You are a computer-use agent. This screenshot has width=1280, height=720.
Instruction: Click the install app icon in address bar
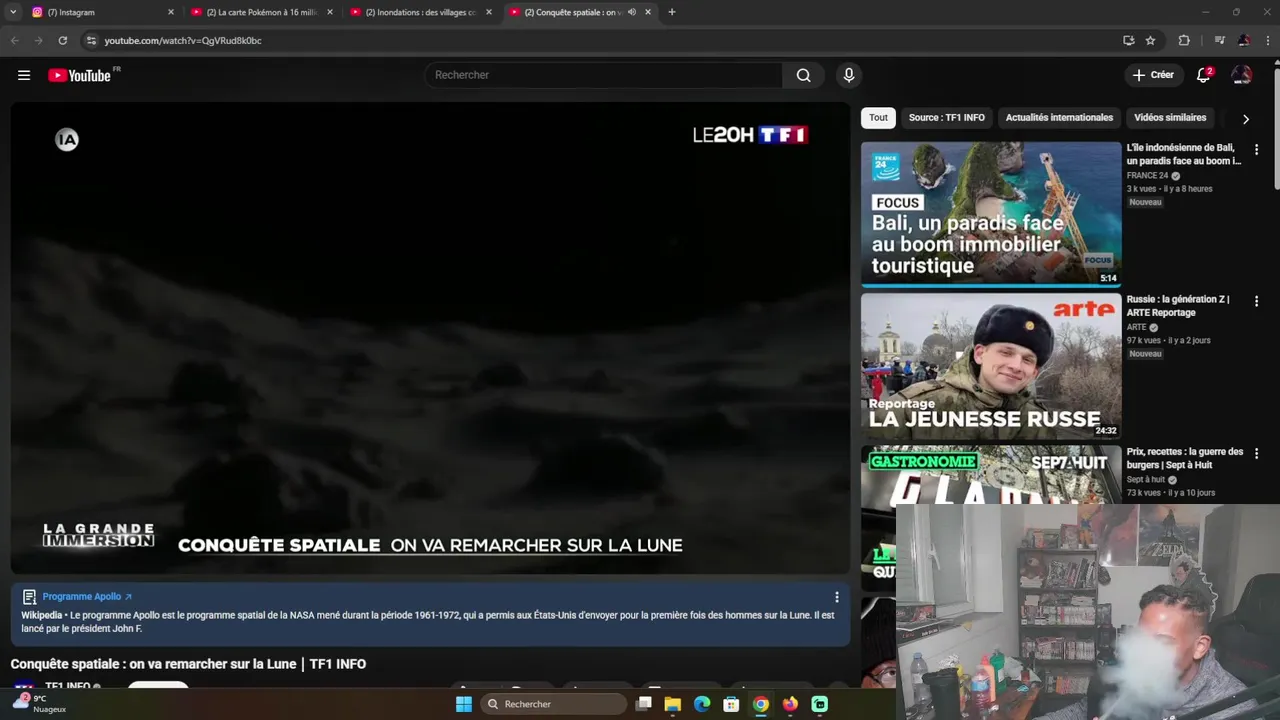coord(1129,41)
